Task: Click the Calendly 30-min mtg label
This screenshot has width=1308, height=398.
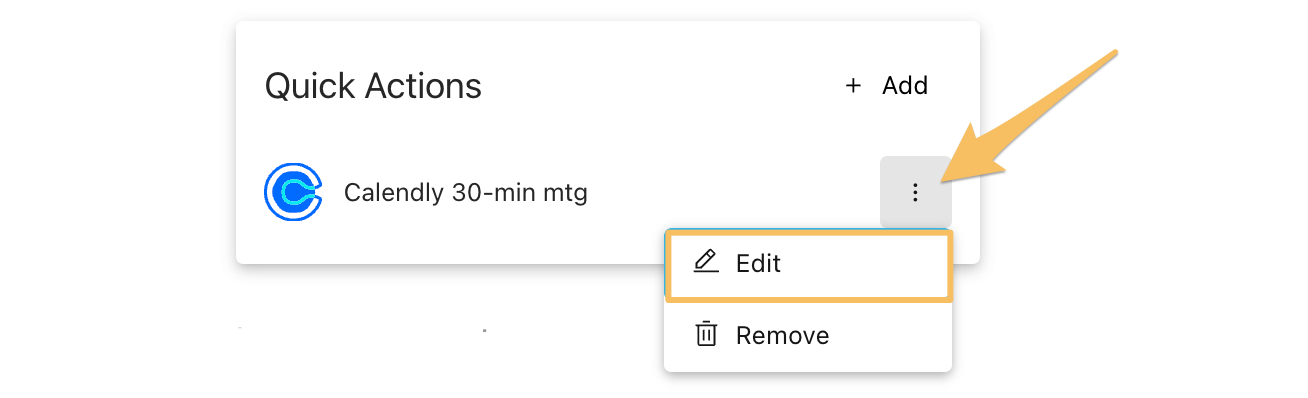Action: (x=465, y=192)
